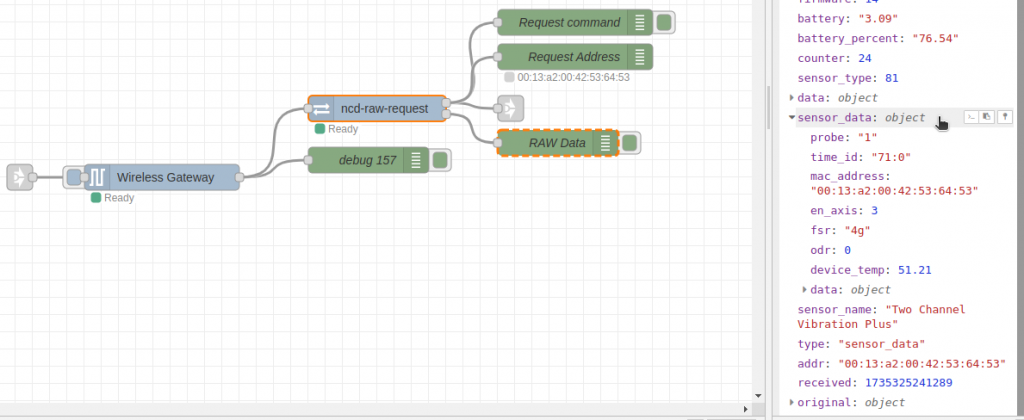Screen dimensions: 1024x420
Task: Click the odr 0 property
Action: point(831,250)
